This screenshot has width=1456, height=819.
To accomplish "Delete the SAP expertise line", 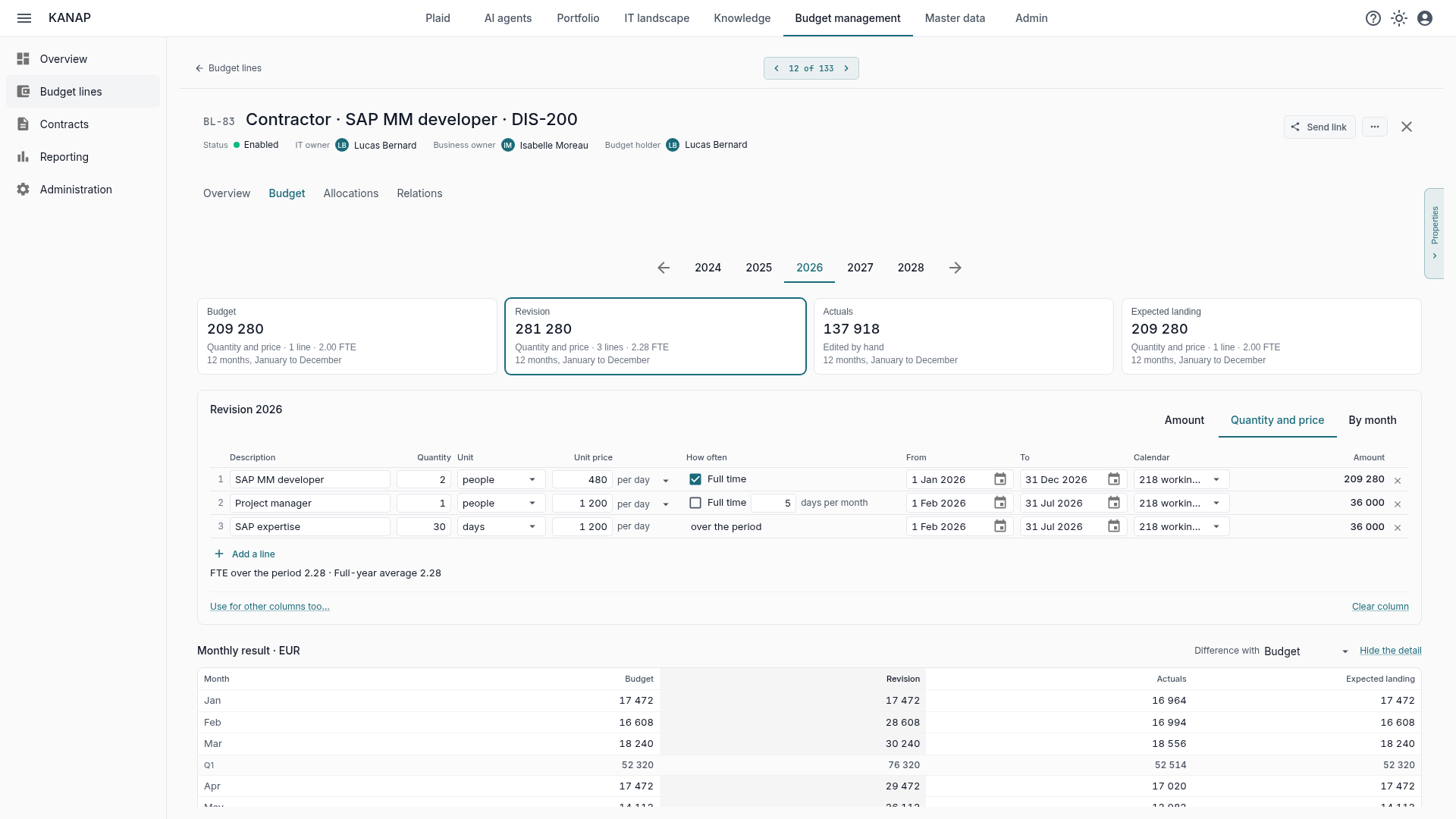I will click(x=1398, y=528).
